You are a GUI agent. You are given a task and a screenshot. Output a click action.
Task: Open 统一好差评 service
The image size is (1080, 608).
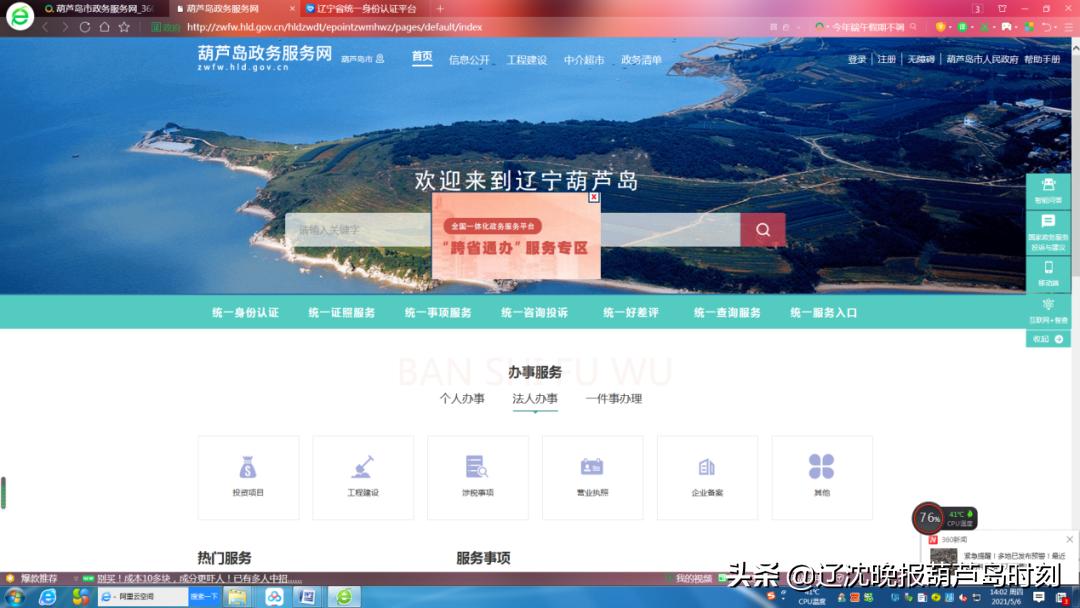(x=631, y=313)
